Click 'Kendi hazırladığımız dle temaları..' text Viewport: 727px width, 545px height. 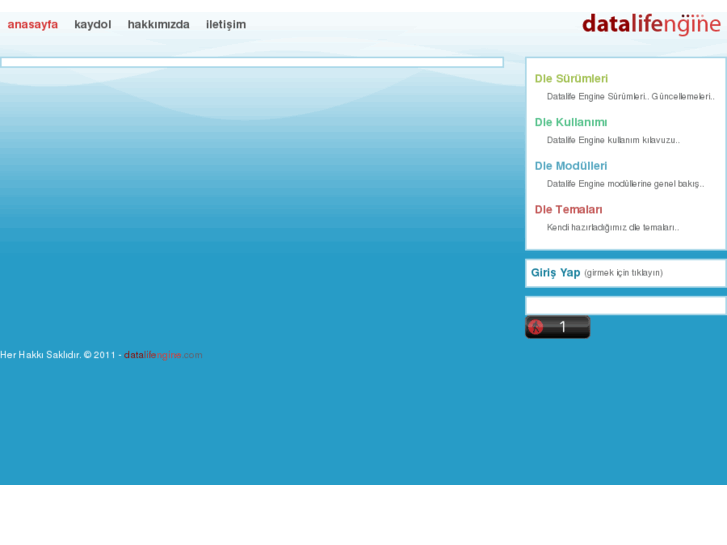(x=612, y=227)
